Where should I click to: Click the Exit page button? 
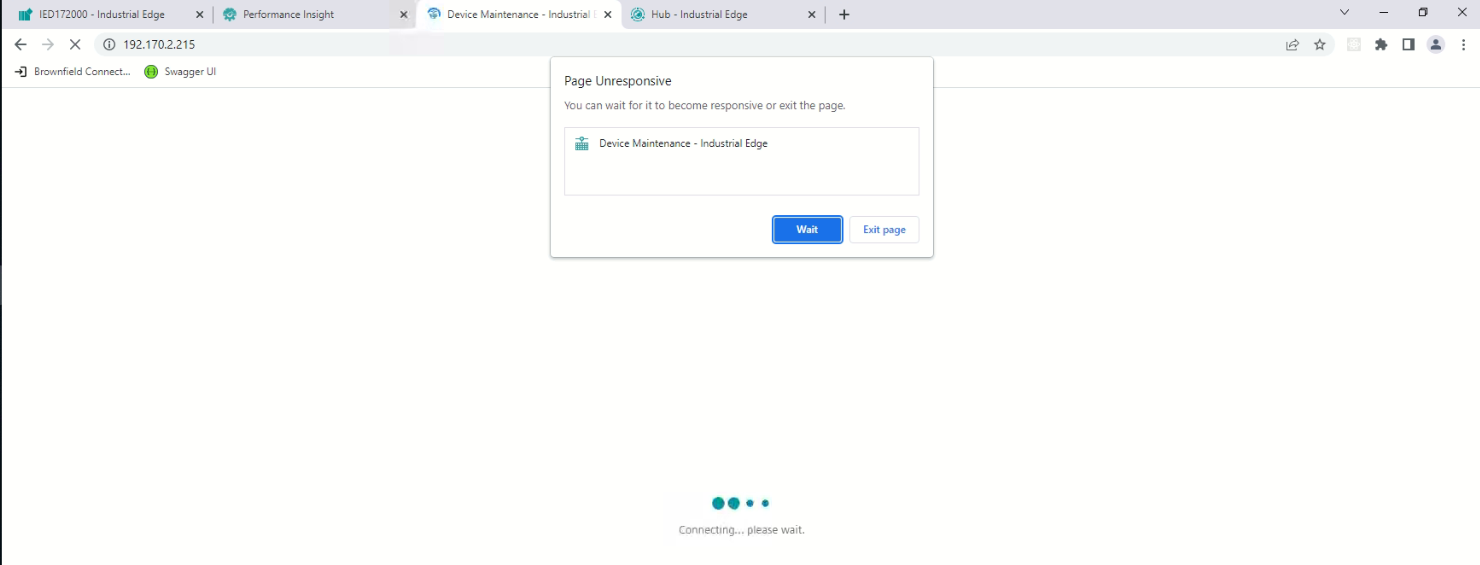click(884, 230)
